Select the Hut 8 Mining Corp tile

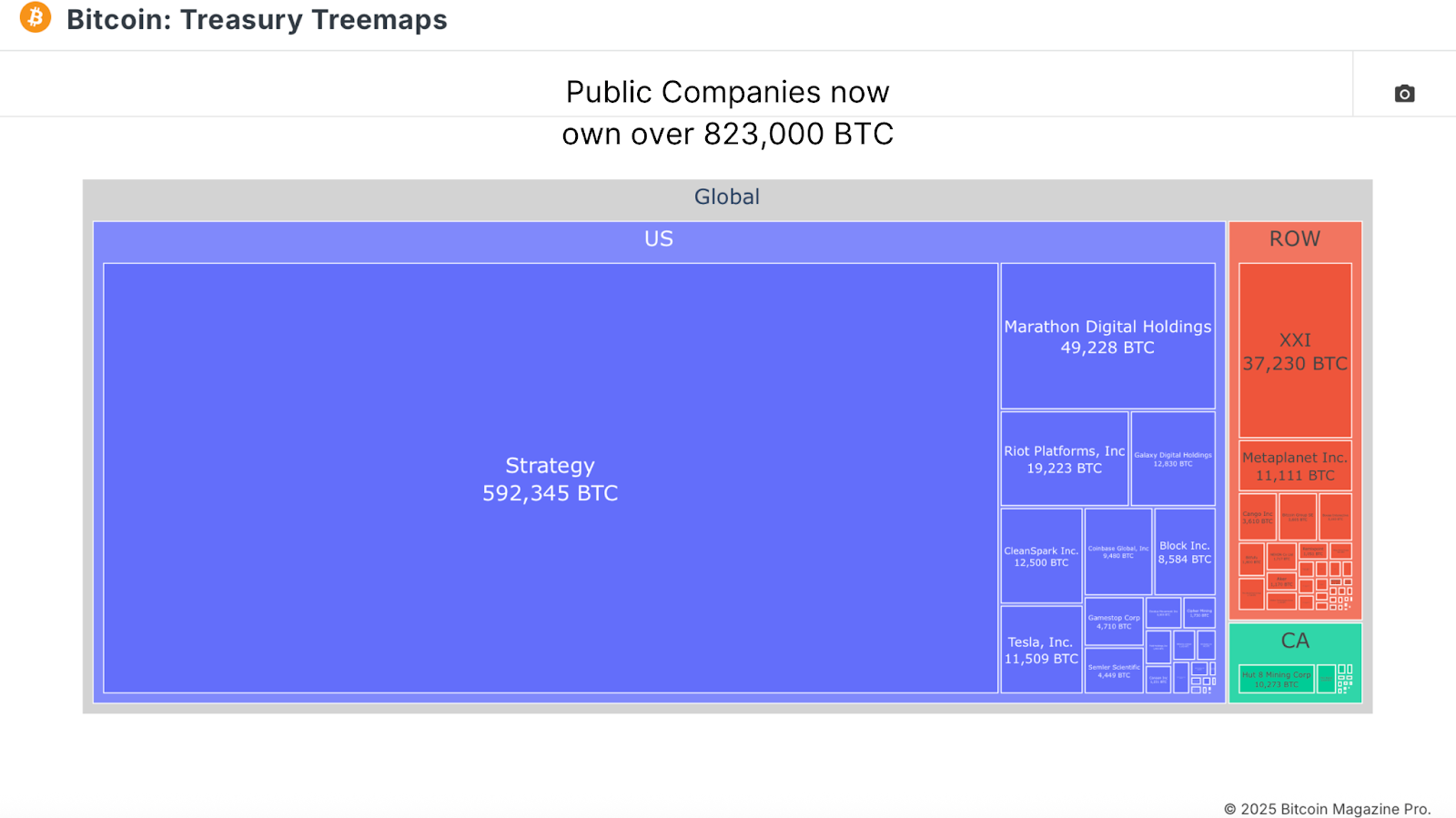click(1275, 680)
